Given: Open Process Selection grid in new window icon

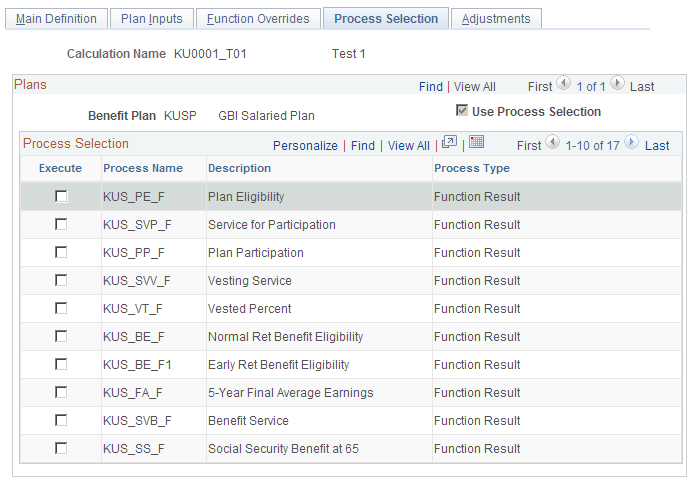Looking at the screenshot, I should (x=449, y=142).
